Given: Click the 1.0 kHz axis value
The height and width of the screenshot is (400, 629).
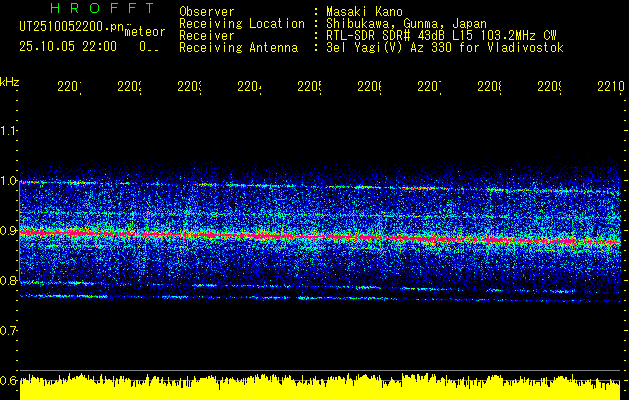Looking at the screenshot, I should 8,181.
